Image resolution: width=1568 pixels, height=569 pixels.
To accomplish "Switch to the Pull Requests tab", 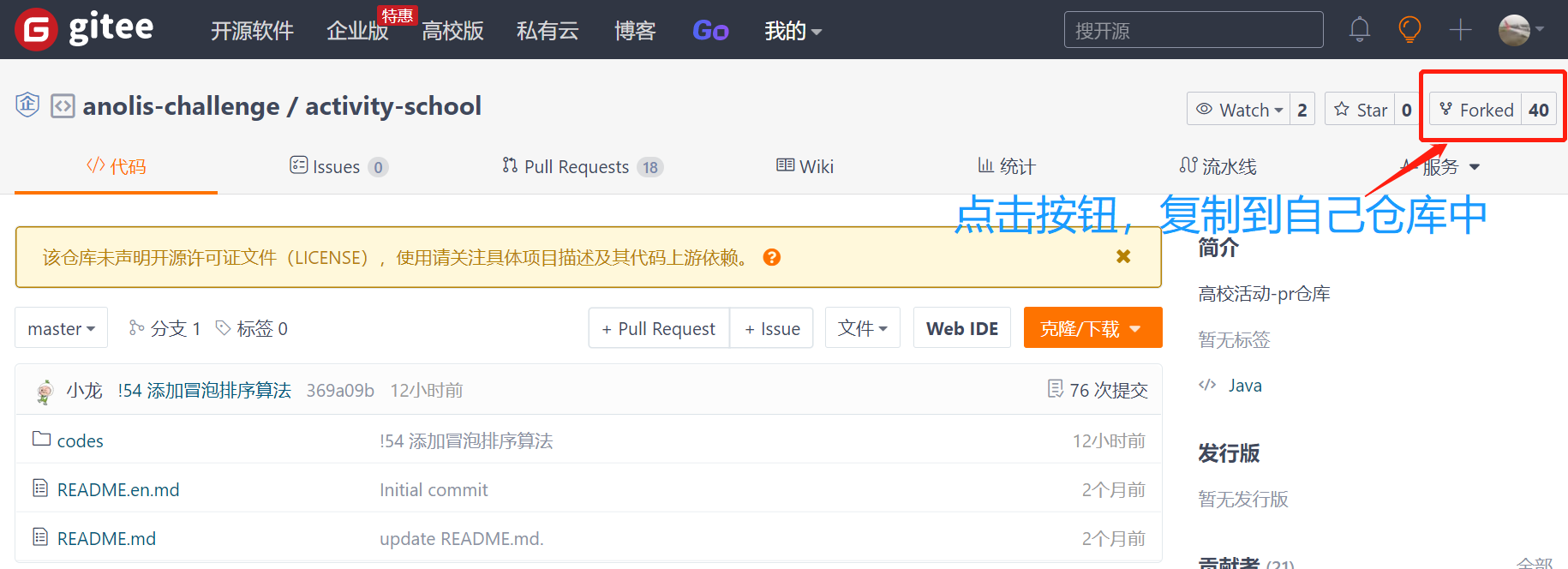I will click(x=583, y=166).
